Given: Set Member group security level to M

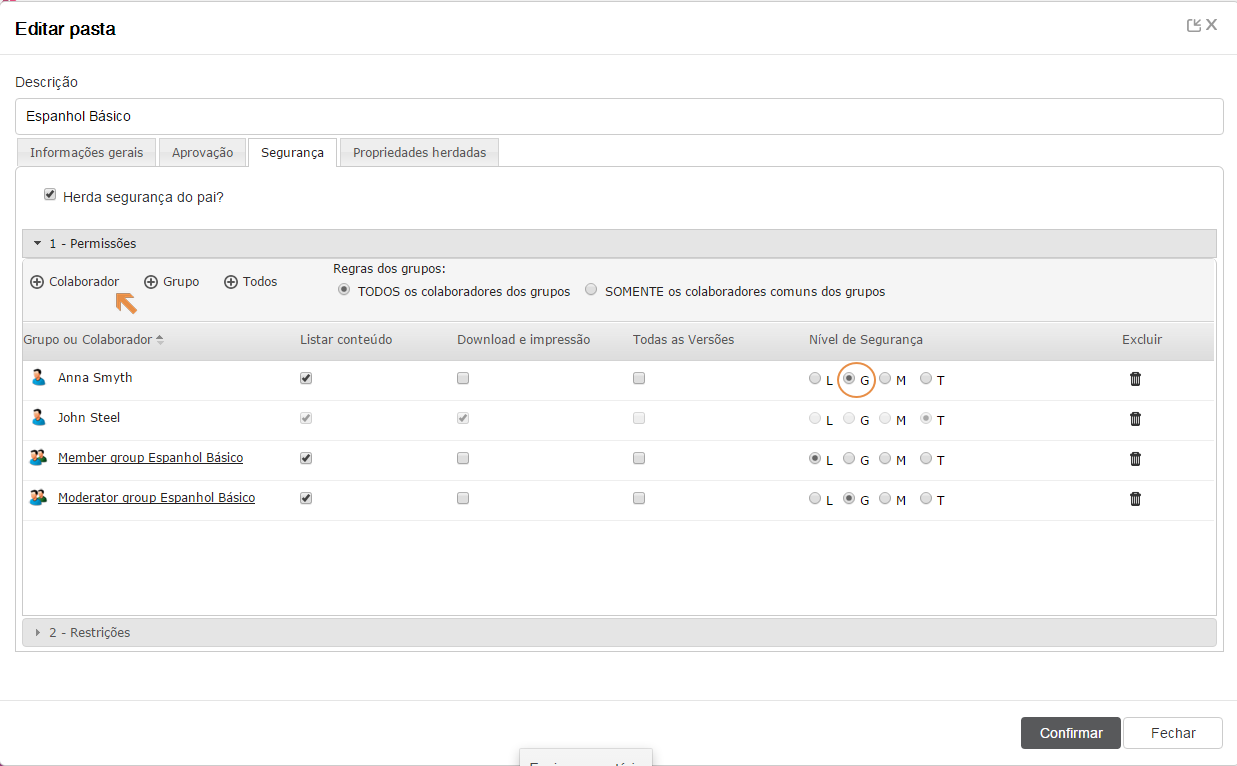Looking at the screenshot, I should 885,458.
